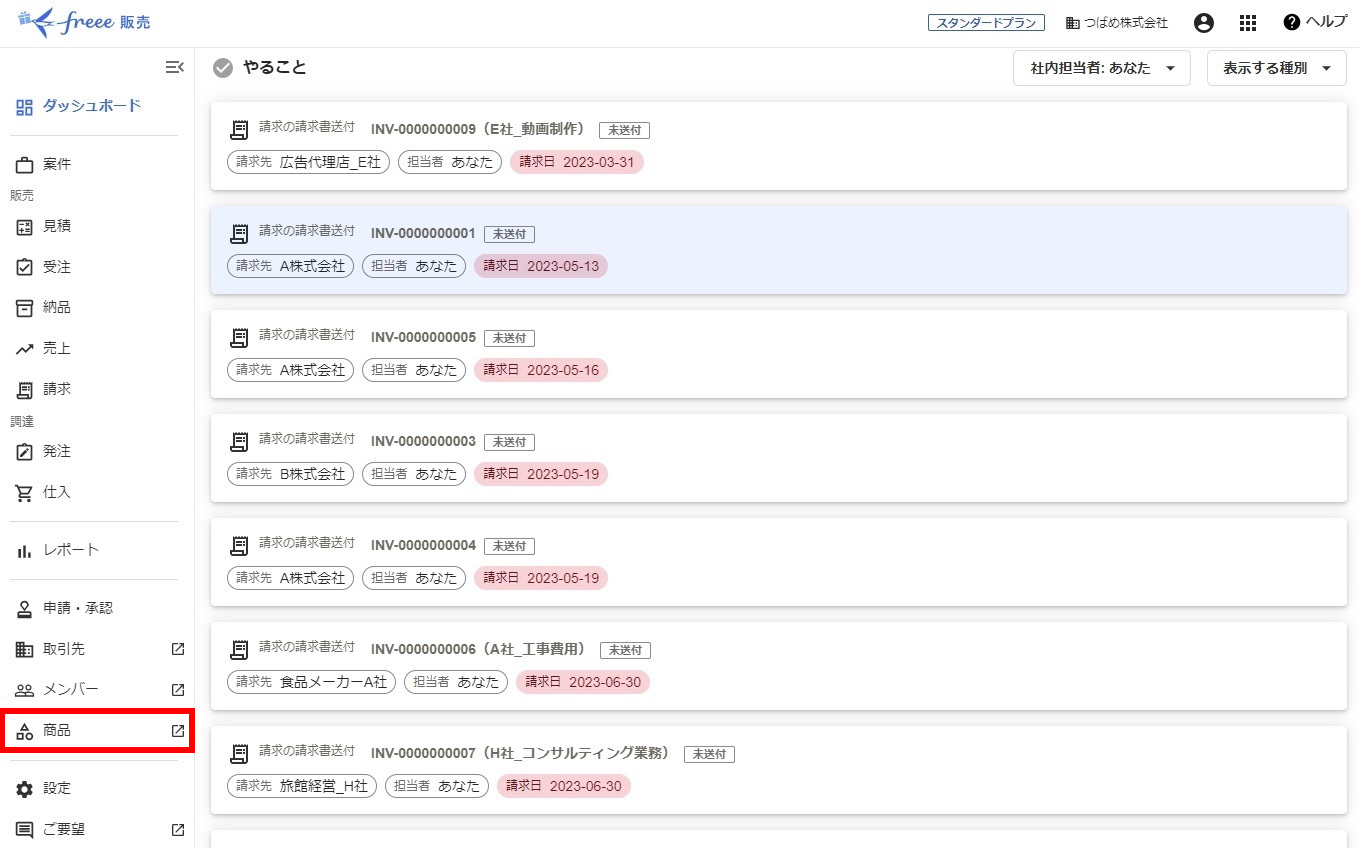Click 食品メーカーA社 billing chip
The width and height of the screenshot is (1359, 848).
(x=311, y=682)
